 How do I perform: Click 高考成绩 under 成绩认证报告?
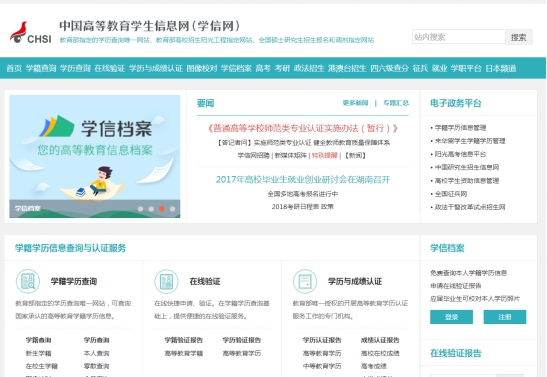pyautogui.click(x=374, y=366)
